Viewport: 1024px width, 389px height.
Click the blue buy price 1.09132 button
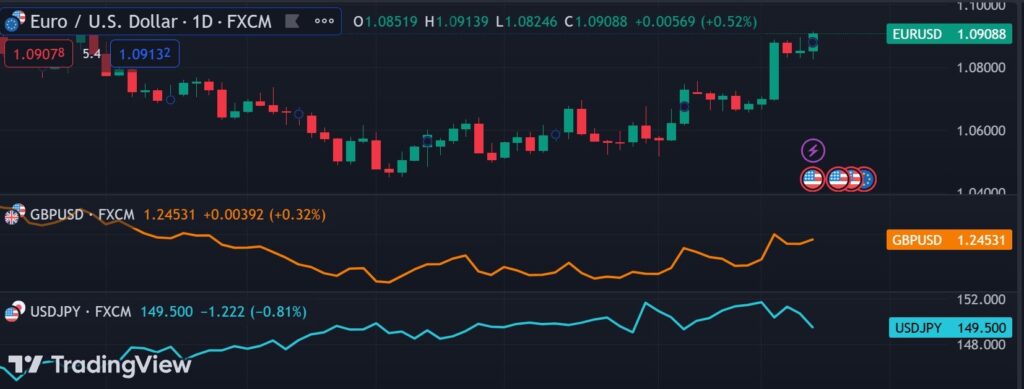[x=144, y=54]
